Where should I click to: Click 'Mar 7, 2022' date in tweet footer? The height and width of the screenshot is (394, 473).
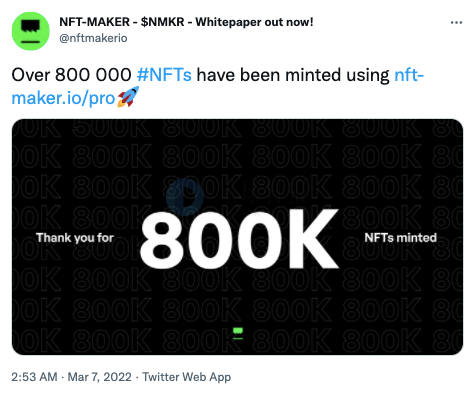[99, 377]
